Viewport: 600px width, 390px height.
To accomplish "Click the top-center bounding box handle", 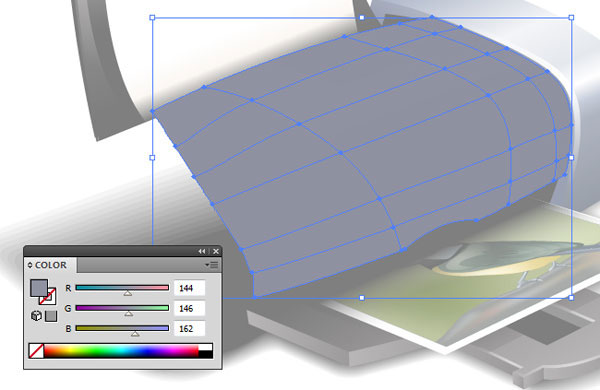I will [x=362, y=18].
